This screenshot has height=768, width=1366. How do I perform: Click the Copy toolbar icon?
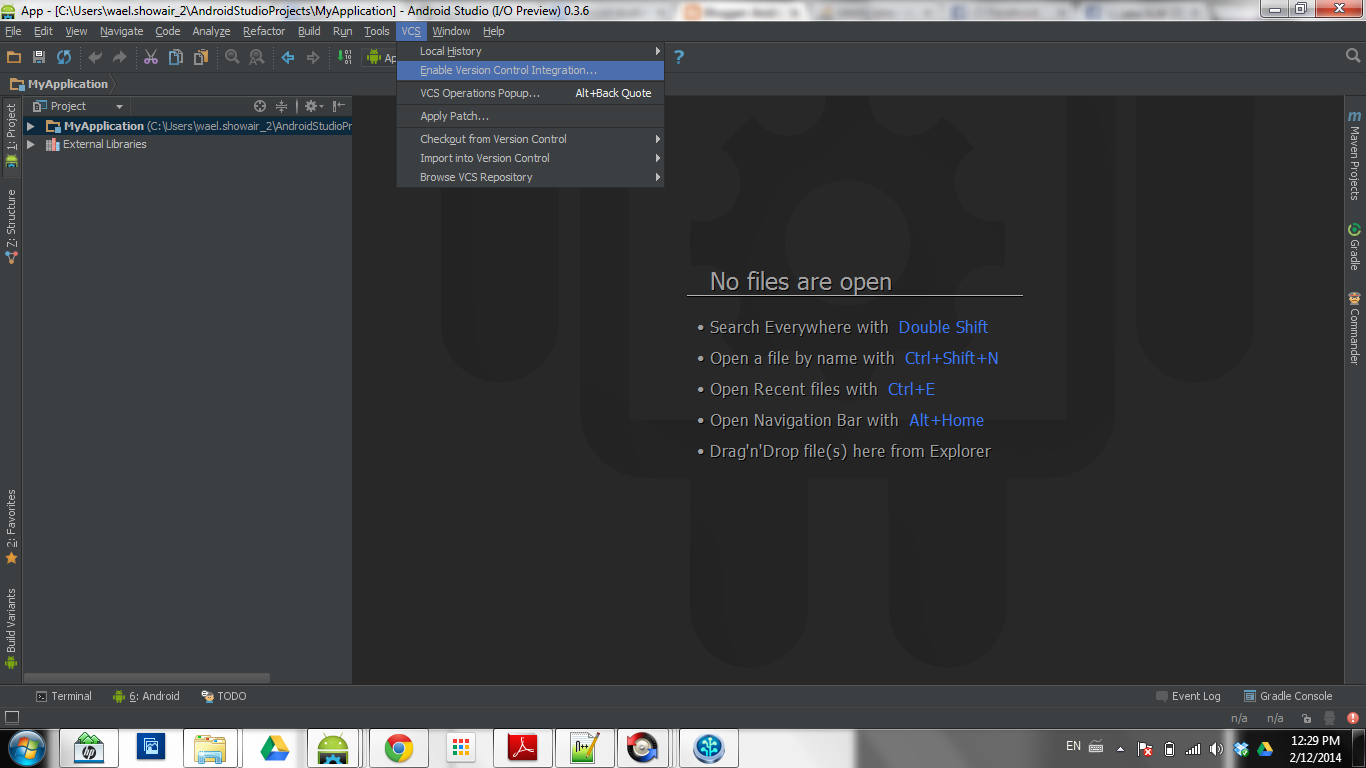(x=176, y=57)
